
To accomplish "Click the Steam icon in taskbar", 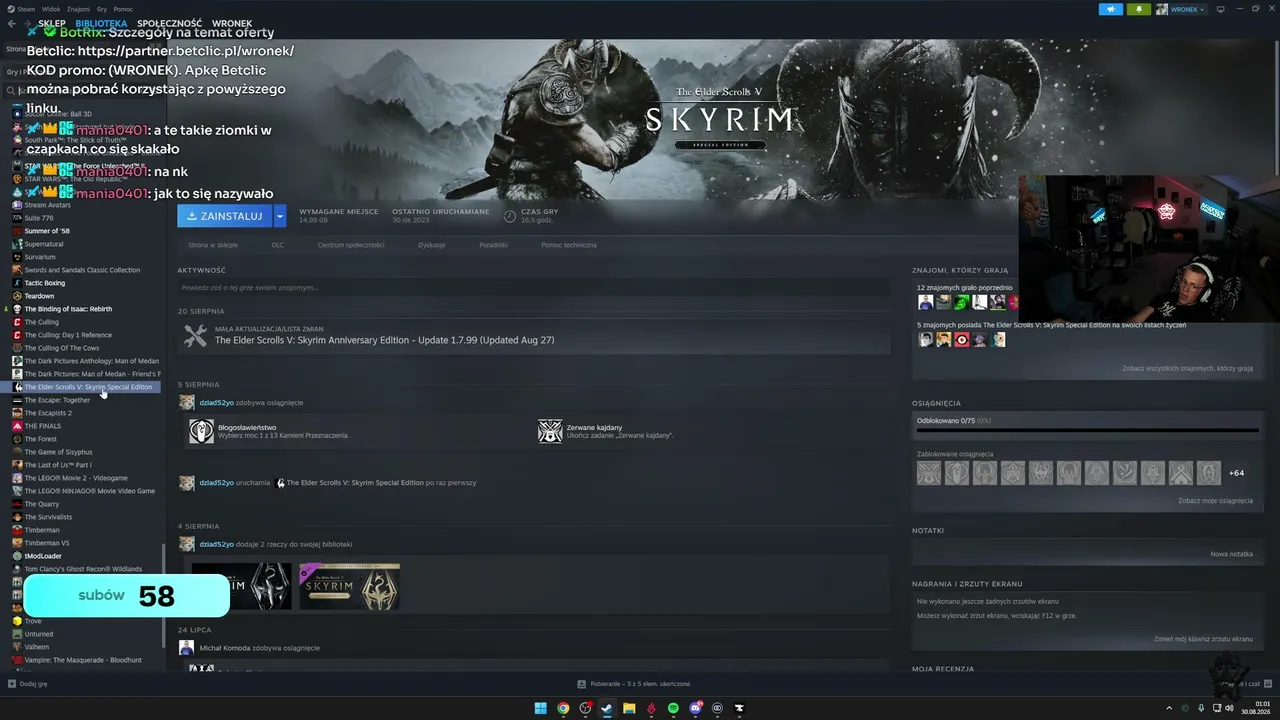I will [x=607, y=708].
